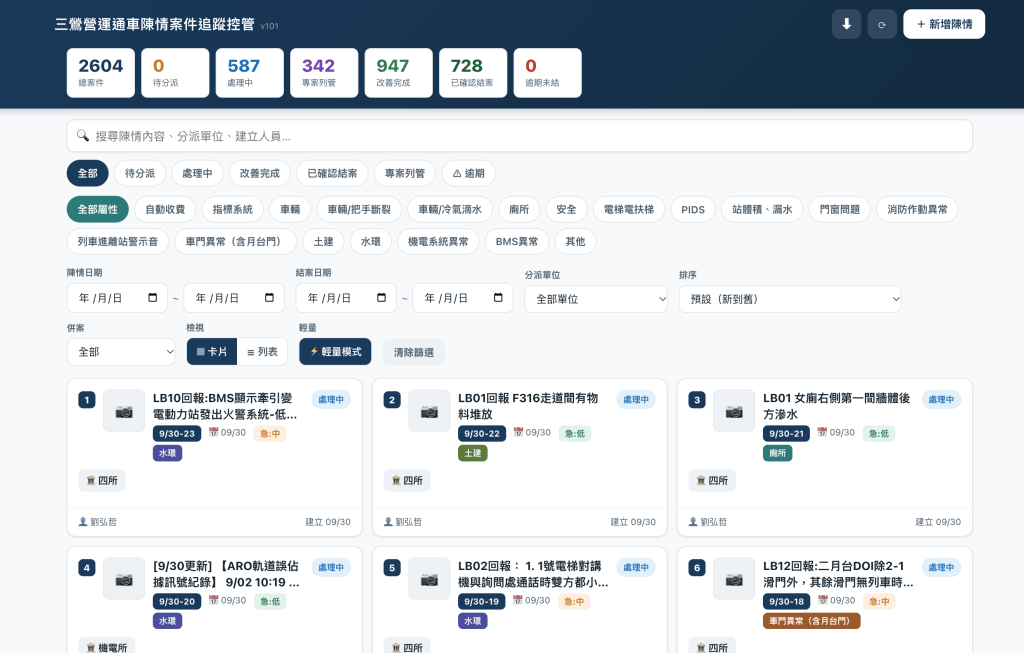Click calendar icon beside 09/30 on card 1

(213, 432)
